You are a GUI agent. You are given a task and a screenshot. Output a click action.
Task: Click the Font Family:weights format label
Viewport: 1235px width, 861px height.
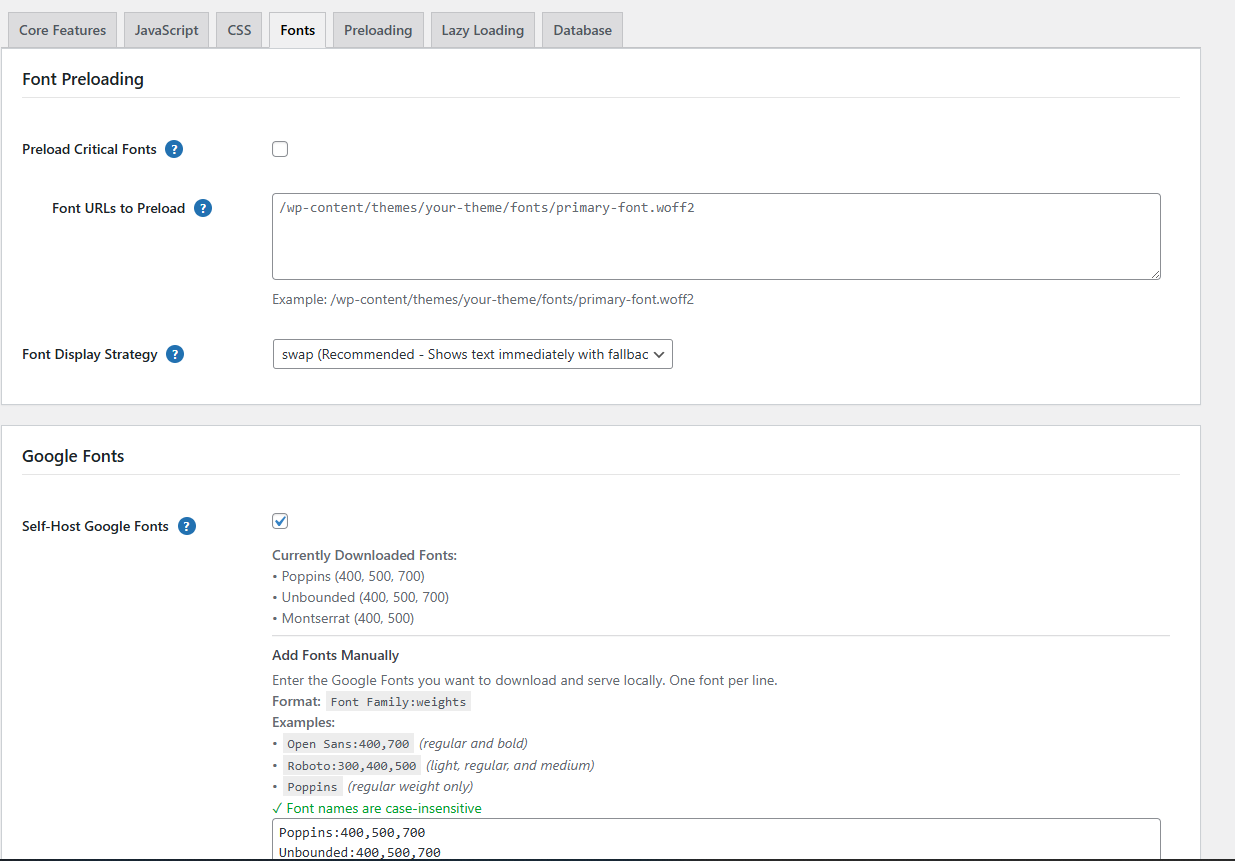click(398, 701)
